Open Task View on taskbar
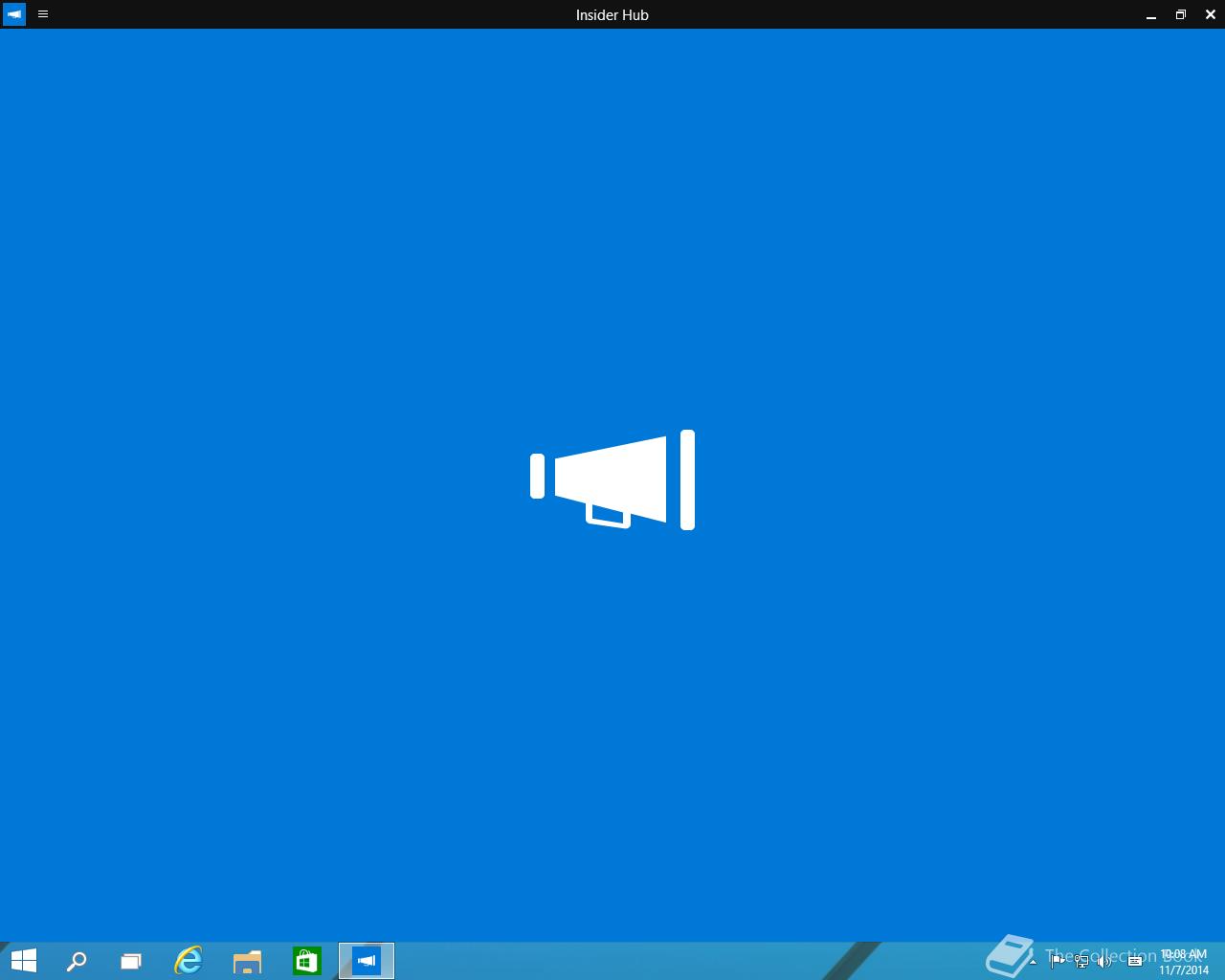 tap(131, 961)
